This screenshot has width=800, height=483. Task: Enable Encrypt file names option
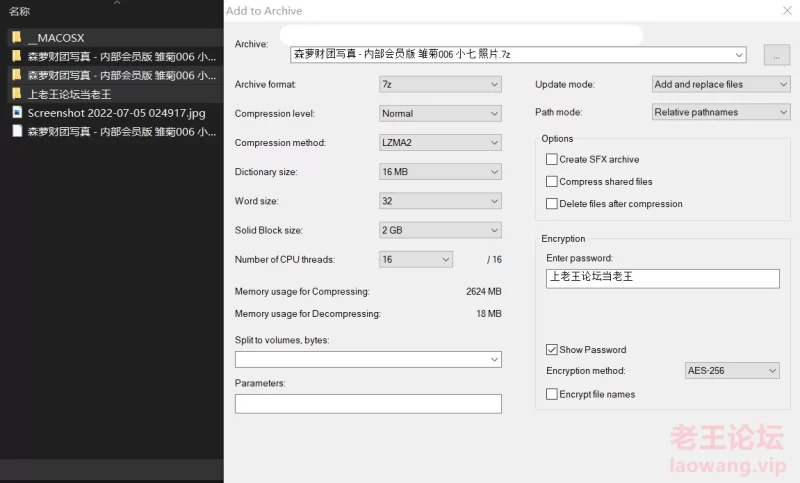[552, 394]
